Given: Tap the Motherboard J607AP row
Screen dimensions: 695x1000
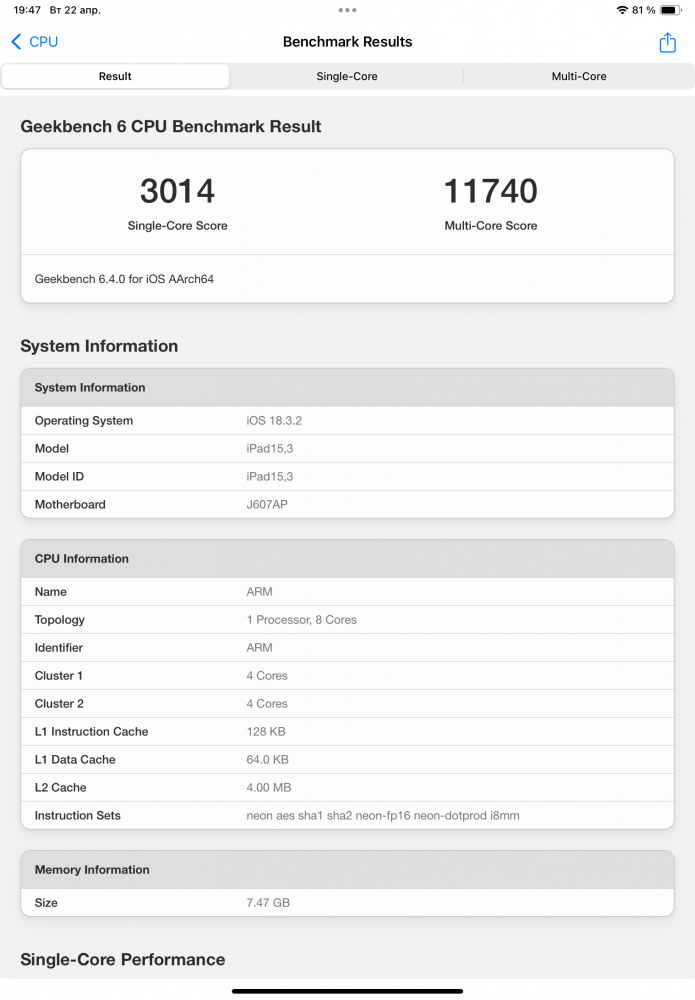Looking at the screenshot, I should pyautogui.click(x=347, y=505).
